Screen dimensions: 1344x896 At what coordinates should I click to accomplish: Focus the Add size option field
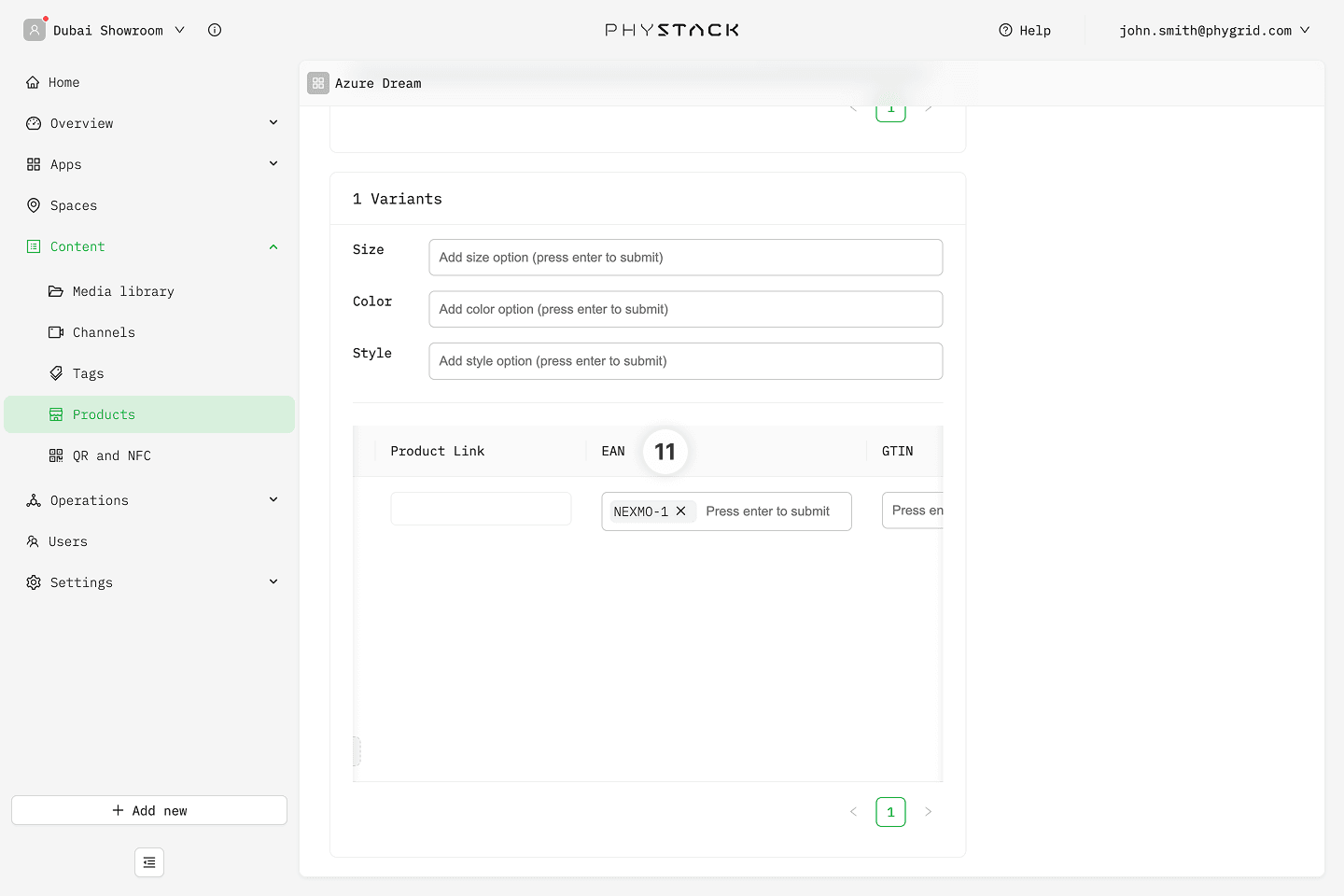click(686, 258)
